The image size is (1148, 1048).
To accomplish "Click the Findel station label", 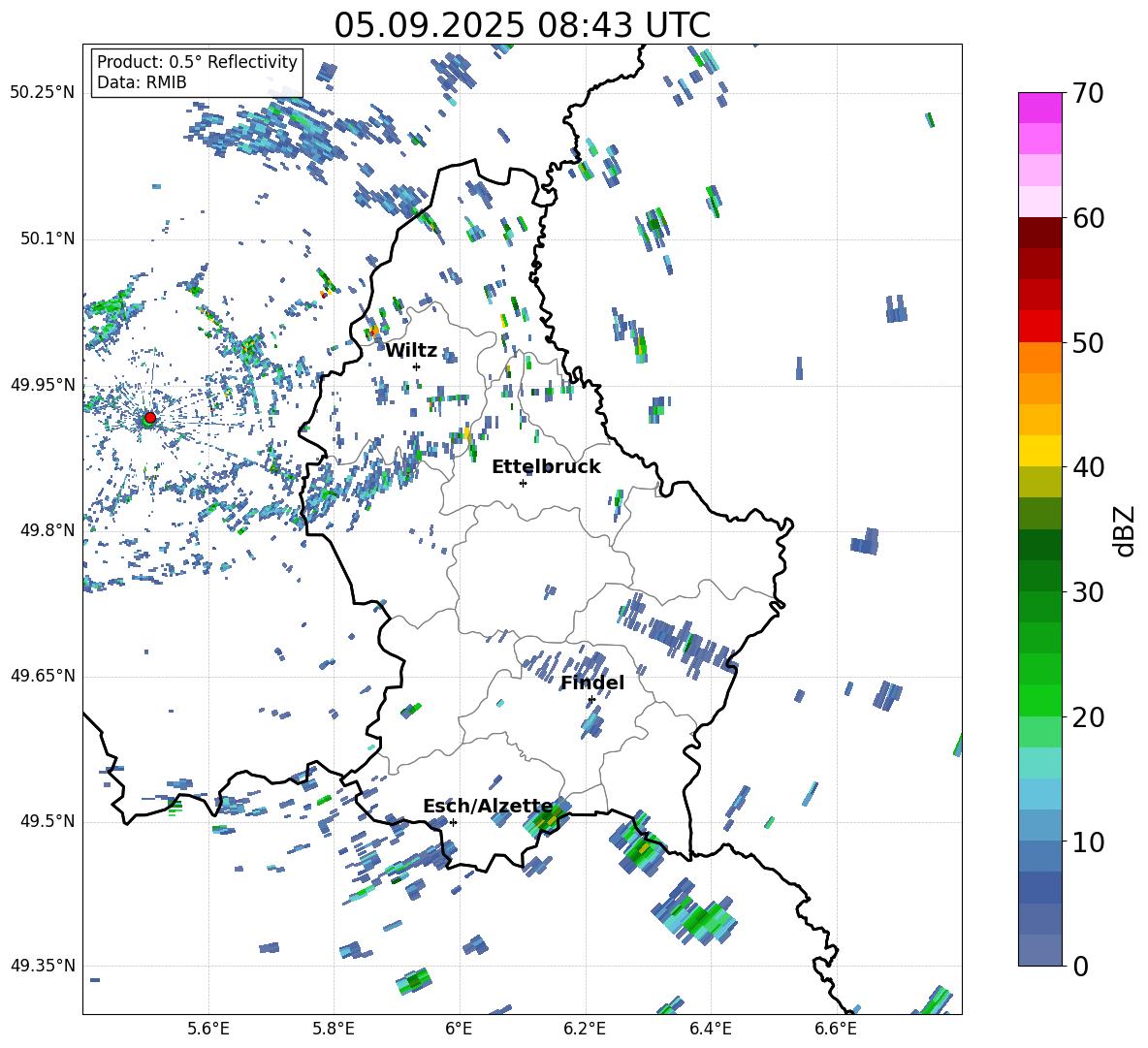I will (592, 683).
